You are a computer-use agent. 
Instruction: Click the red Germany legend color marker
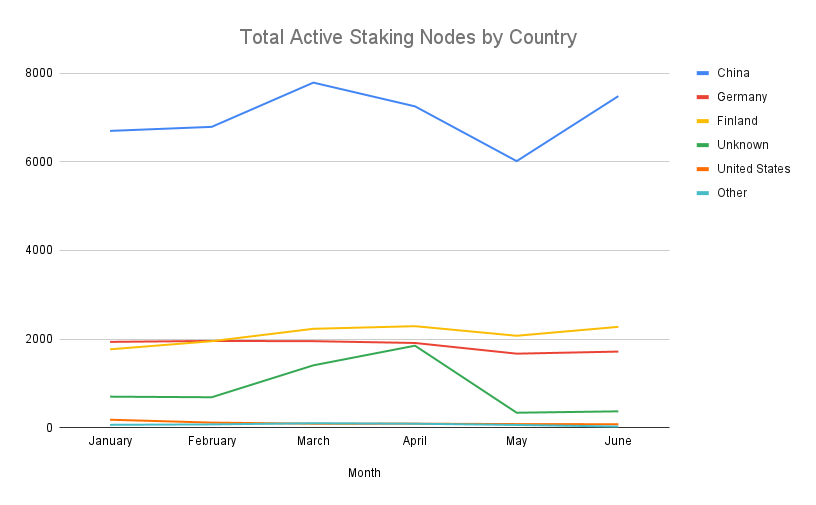click(x=702, y=97)
